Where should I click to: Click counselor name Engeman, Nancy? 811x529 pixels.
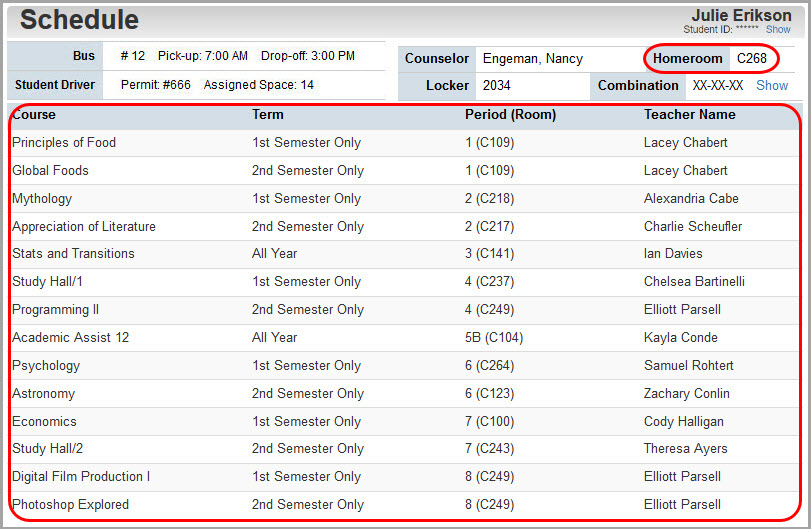tap(532, 59)
